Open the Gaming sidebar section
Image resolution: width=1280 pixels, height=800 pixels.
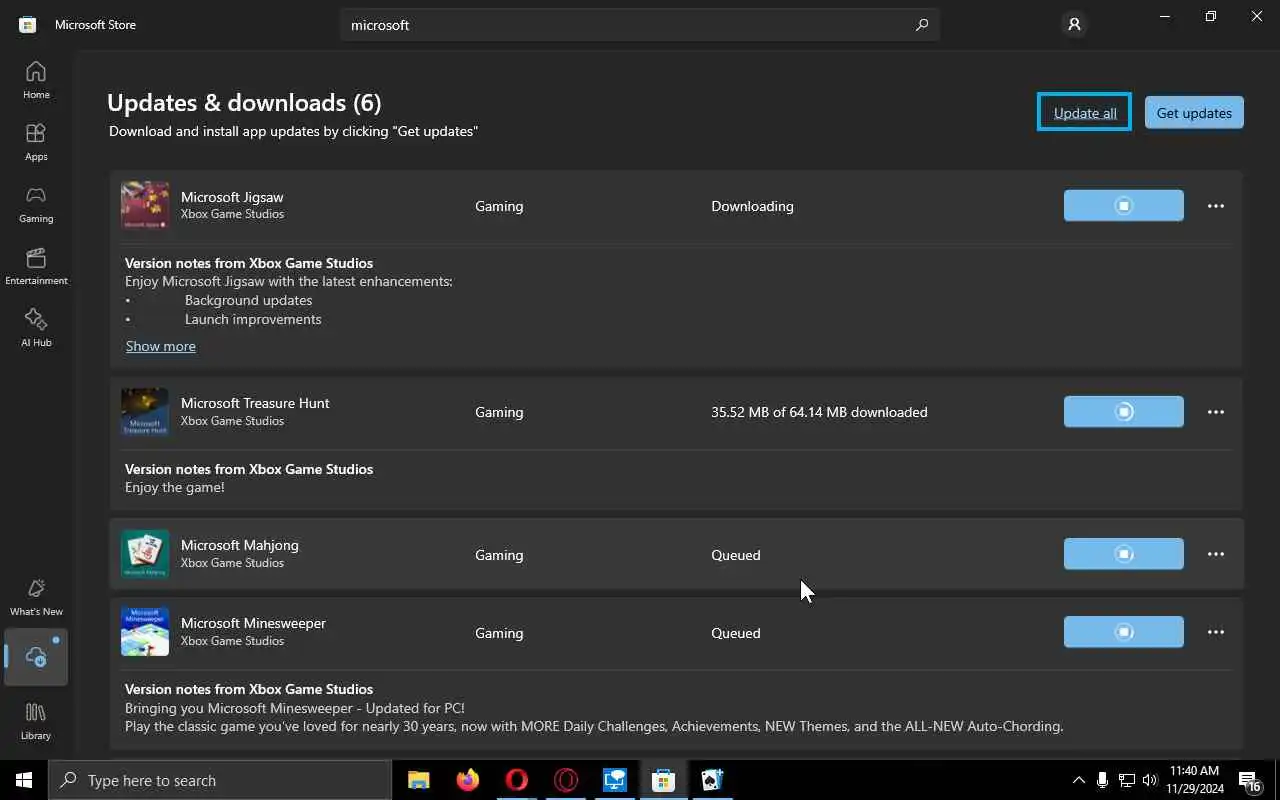point(36,204)
